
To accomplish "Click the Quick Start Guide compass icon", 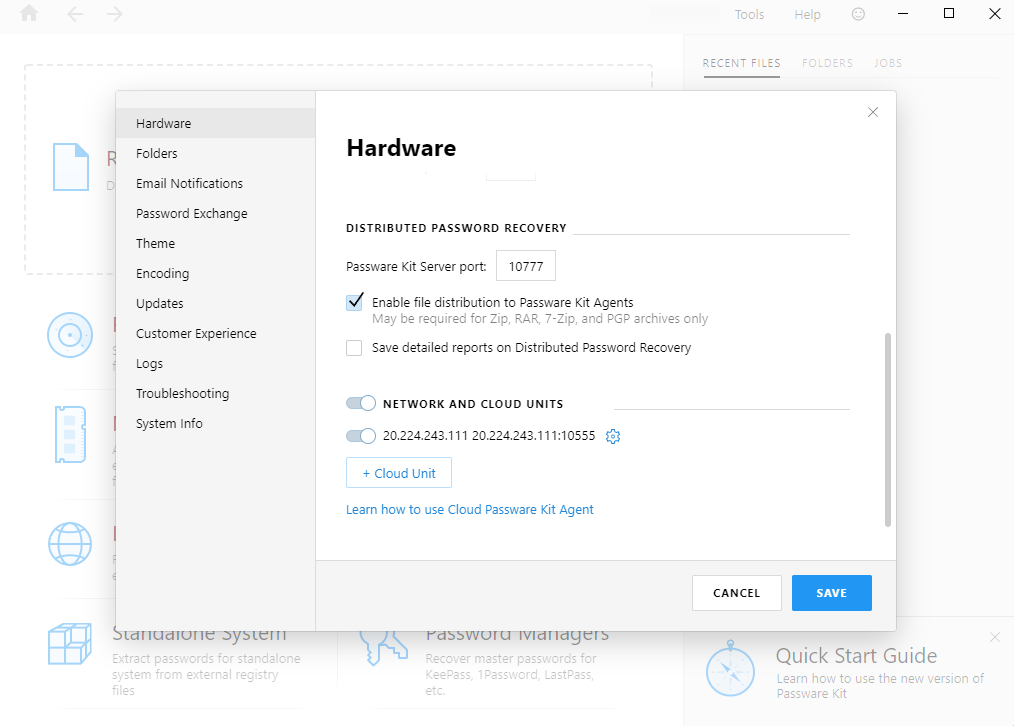I will pyautogui.click(x=730, y=668).
